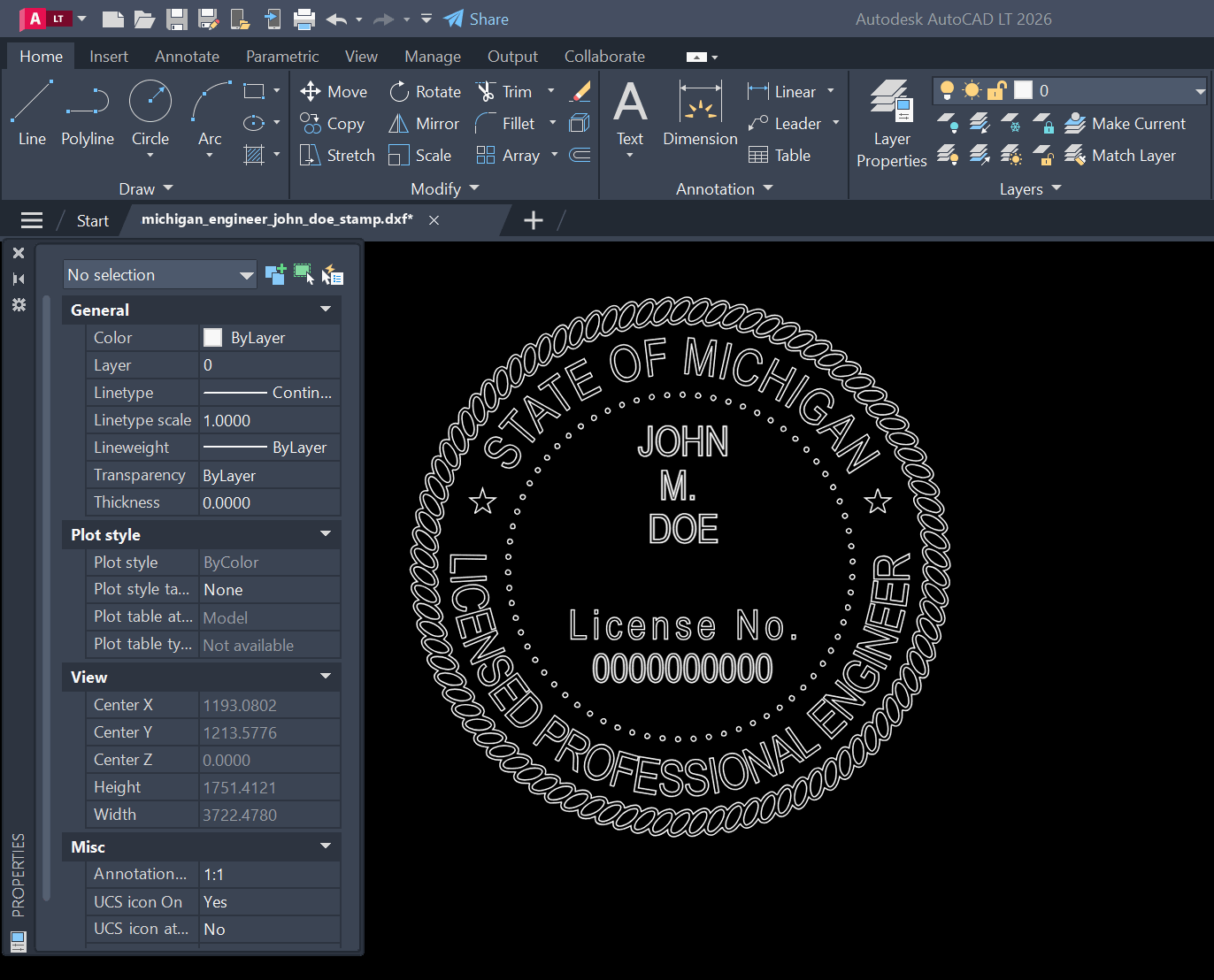The width and height of the screenshot is (1214, 980).
Task: Expand the Annotation panel flyout
Action: tap(725, 188)
